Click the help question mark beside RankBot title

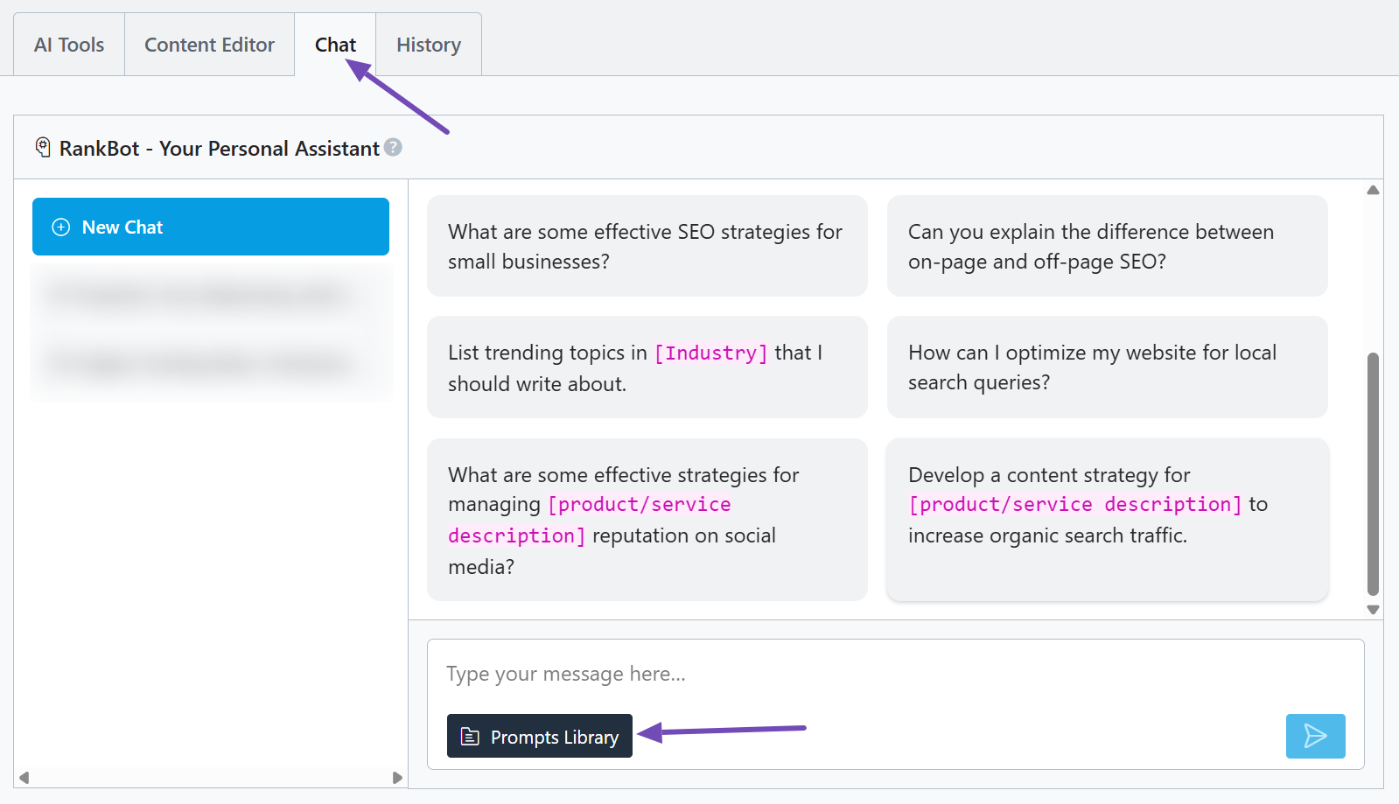point(393,148)
